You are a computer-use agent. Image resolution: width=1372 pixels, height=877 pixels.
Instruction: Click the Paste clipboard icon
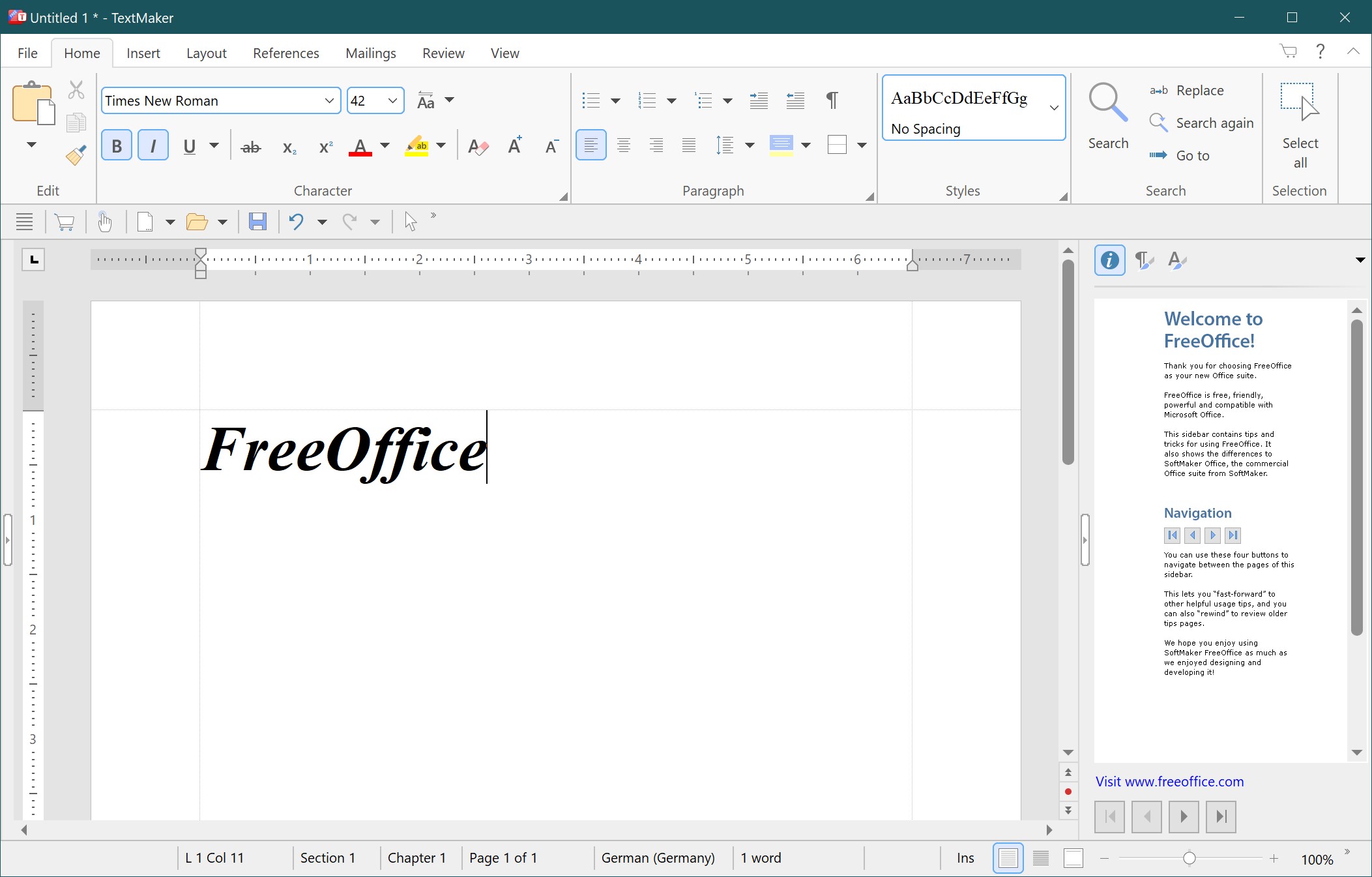[33, 103]
